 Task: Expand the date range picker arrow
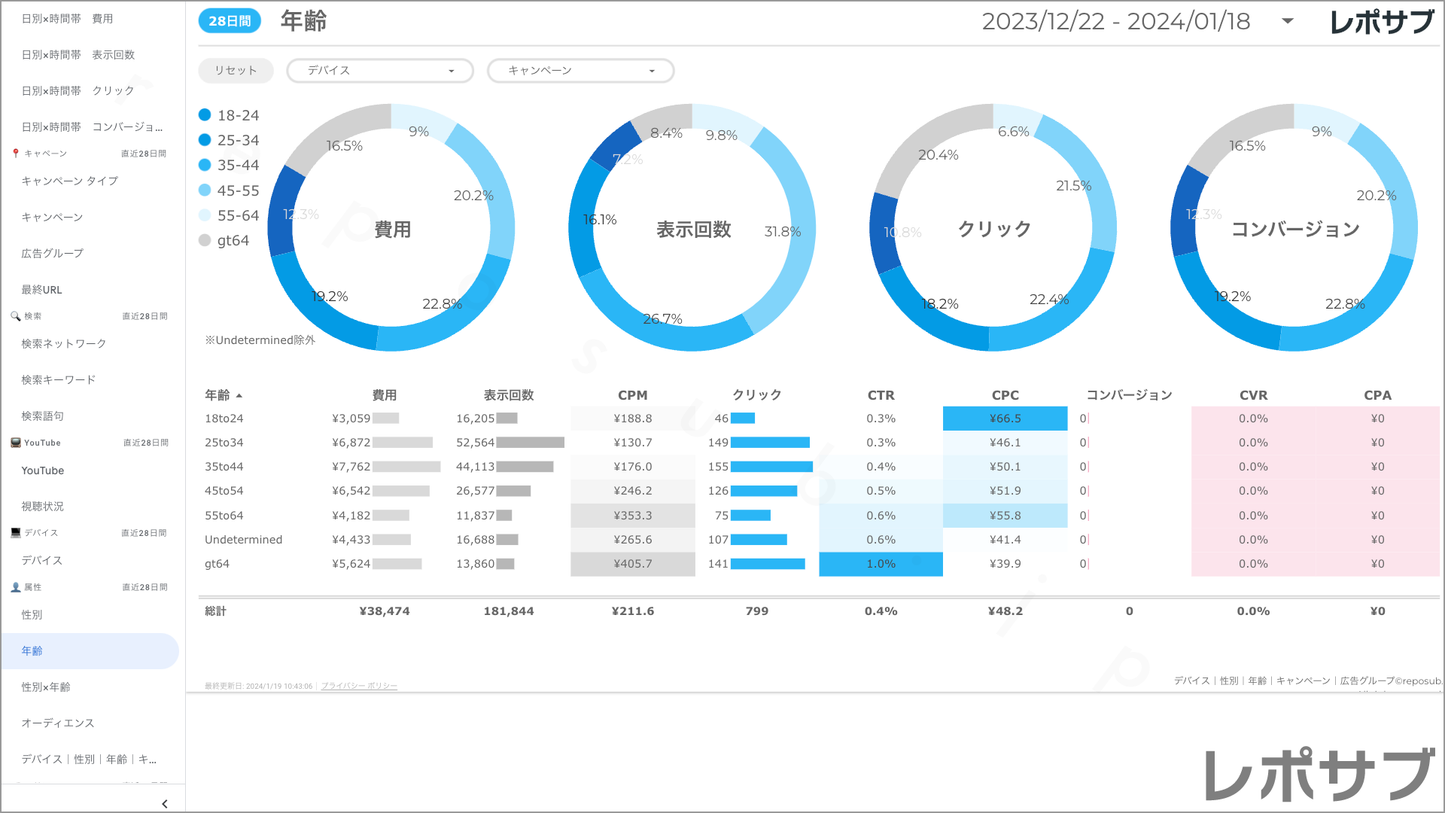pyautogui.click(x=1287, y=21)
